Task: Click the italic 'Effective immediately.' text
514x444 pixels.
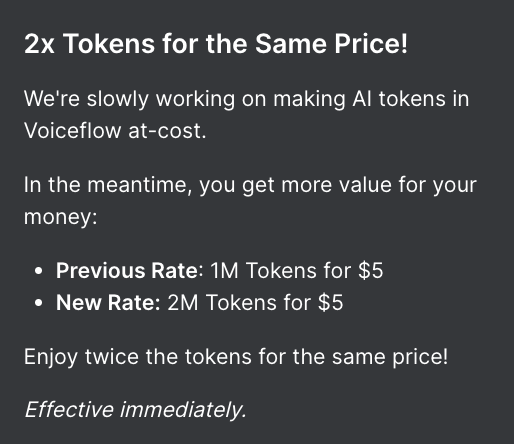Action: 135,410
